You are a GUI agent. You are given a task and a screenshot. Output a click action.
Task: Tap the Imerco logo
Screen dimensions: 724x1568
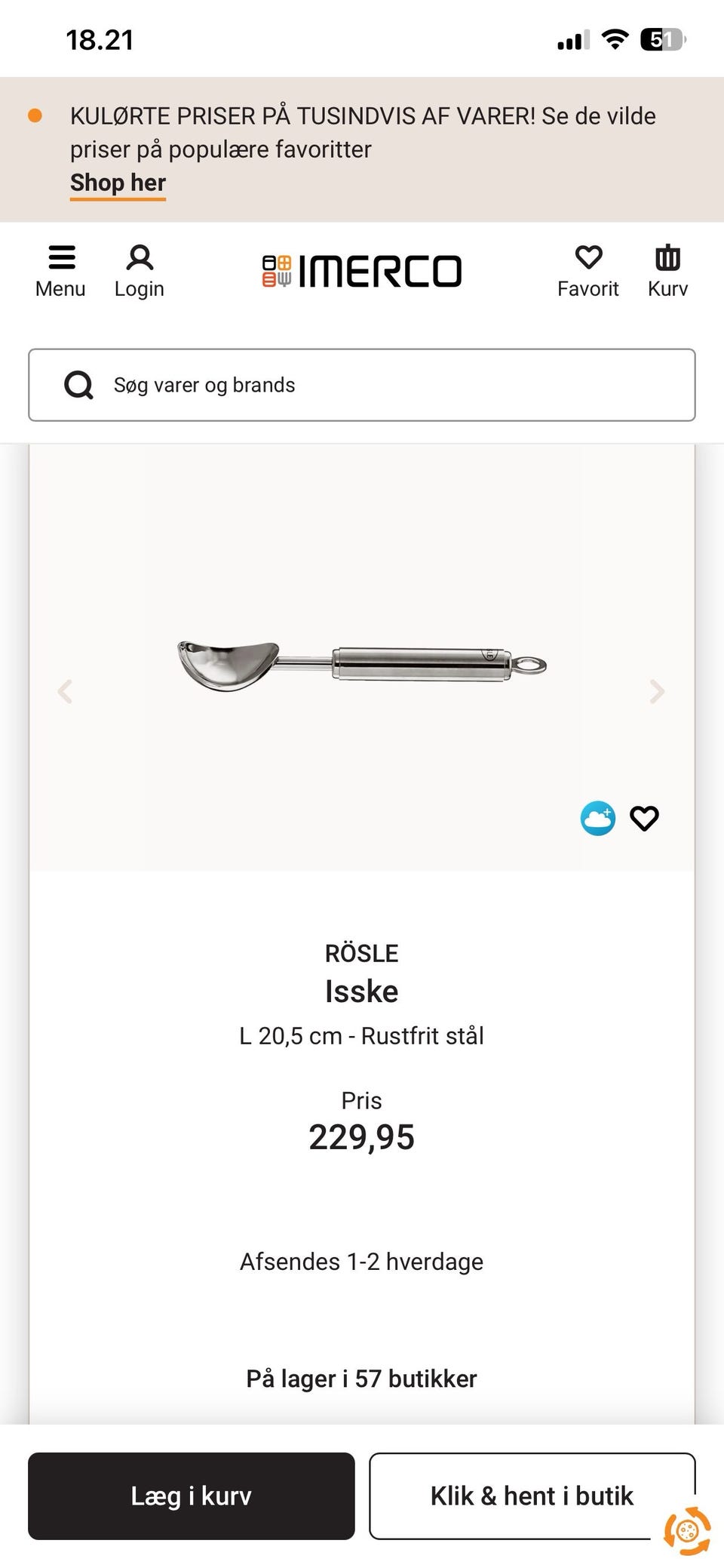[x=362, y=272]
